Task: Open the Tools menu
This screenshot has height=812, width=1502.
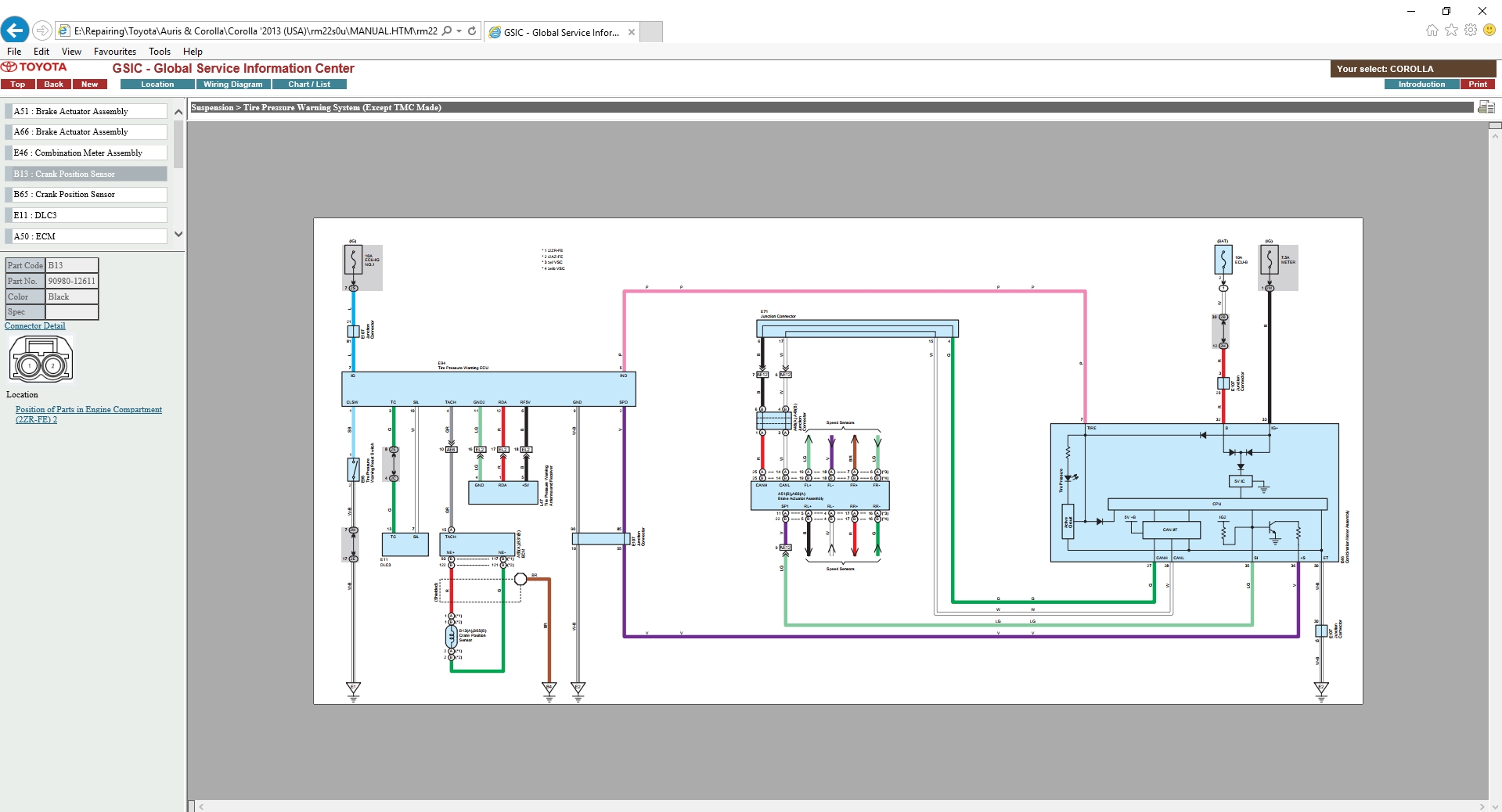Action: click(x=160, y=52)
